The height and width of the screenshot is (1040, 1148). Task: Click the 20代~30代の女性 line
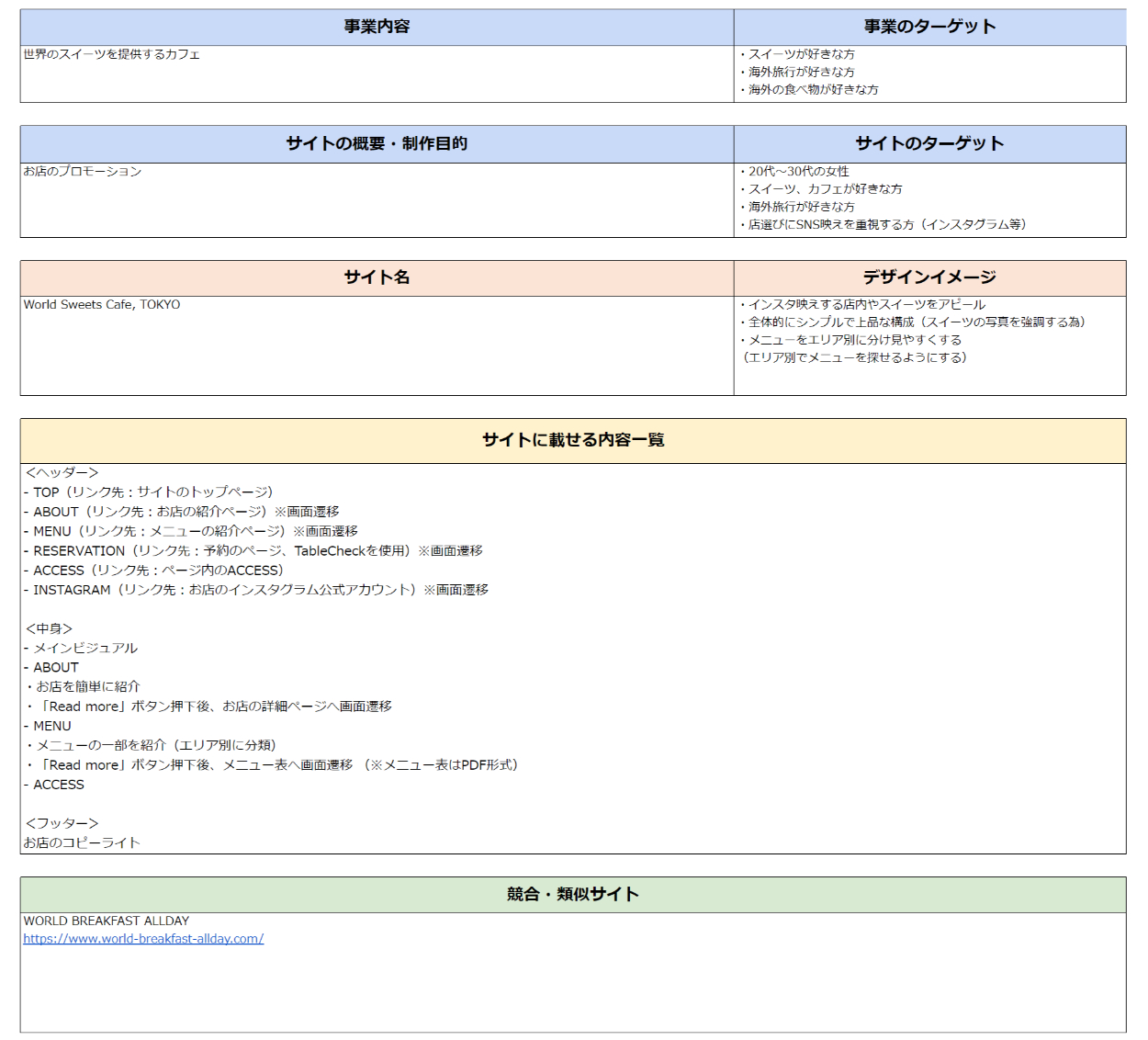click(x=798, y=172)
